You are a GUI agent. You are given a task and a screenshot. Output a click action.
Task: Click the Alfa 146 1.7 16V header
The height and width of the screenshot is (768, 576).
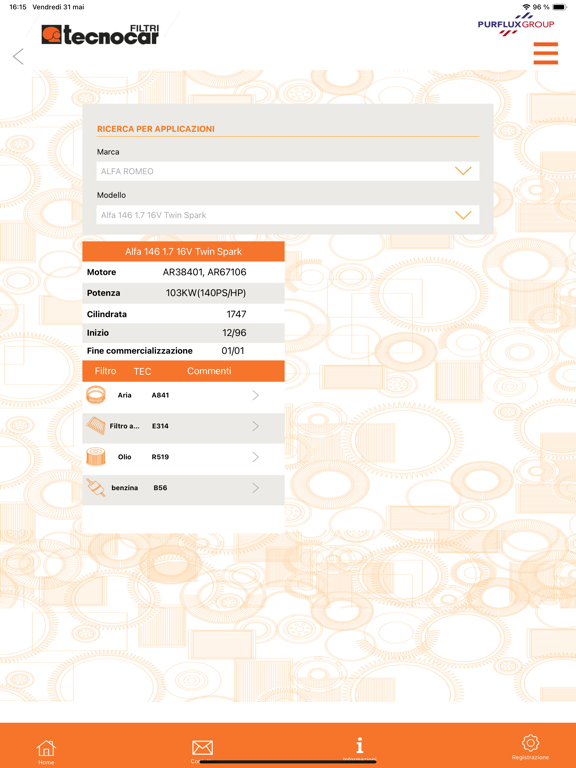[183, 251]
